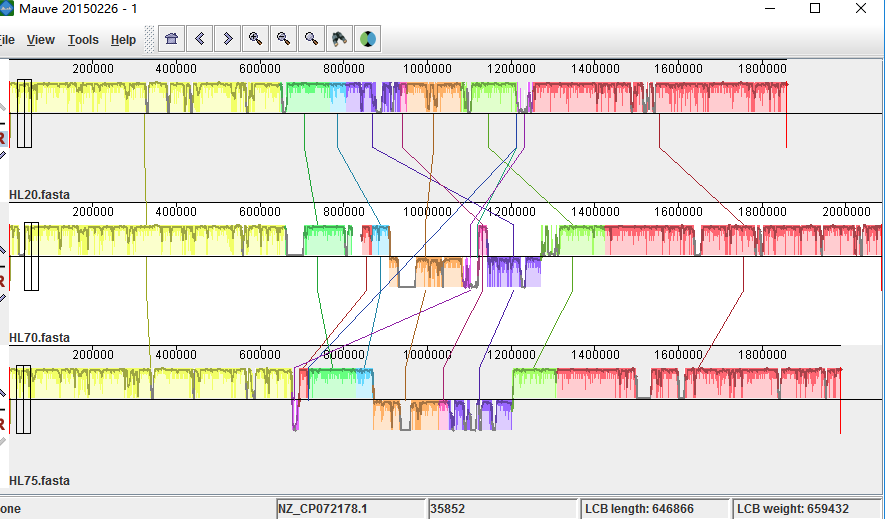Open the View menu
This screenshot has width=887, height=519.
click(41, 40)
